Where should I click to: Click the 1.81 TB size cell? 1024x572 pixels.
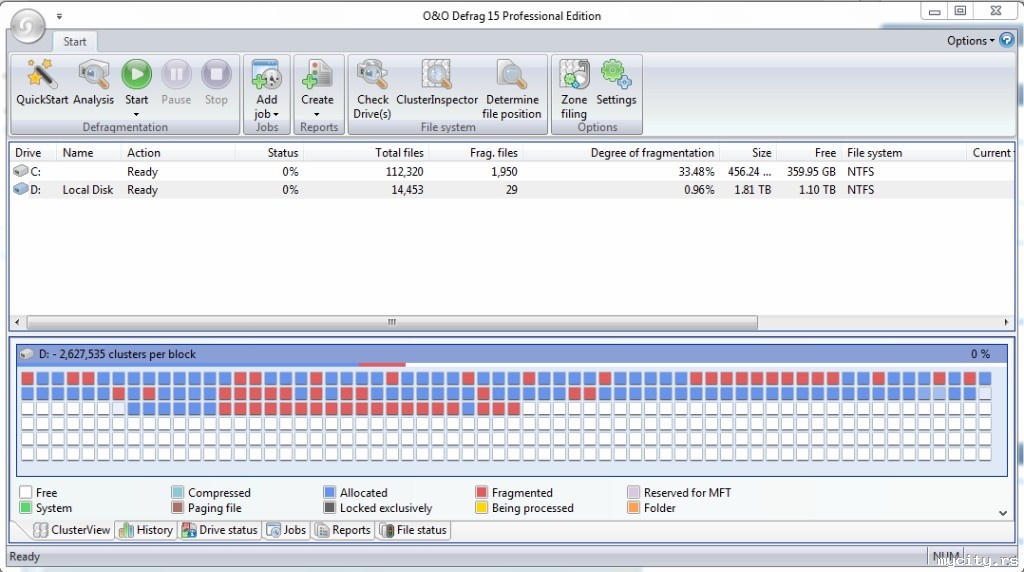point(752,190)
